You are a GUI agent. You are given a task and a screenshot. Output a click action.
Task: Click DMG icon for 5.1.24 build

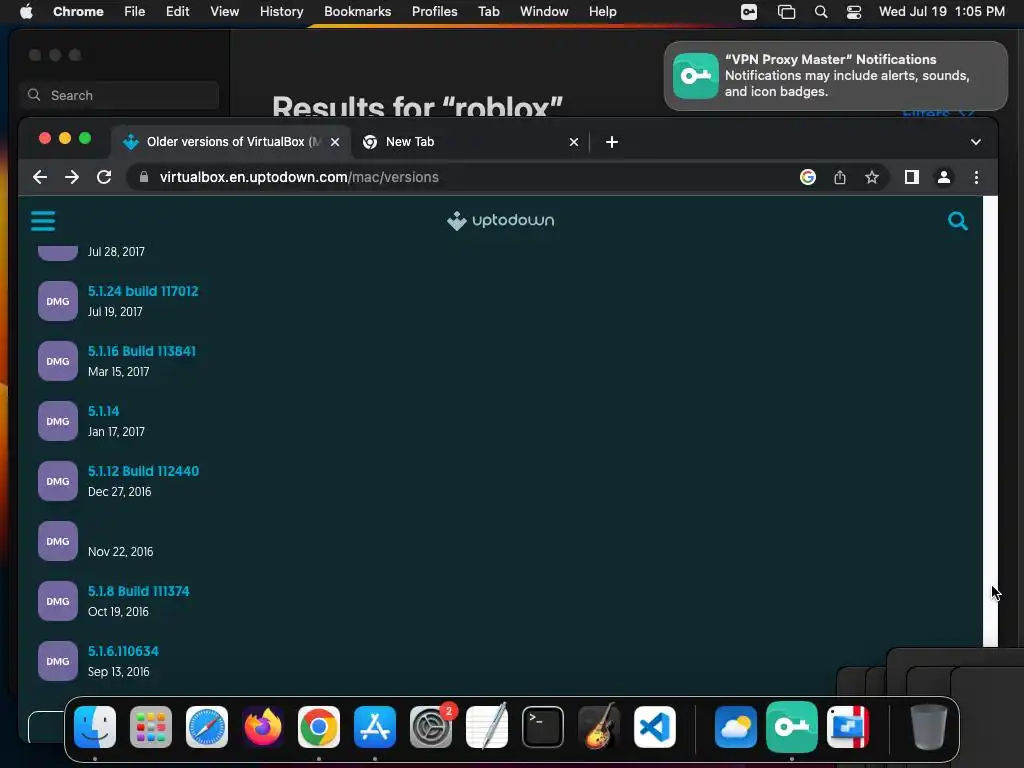pyautogui.click(x=57, y=301)
